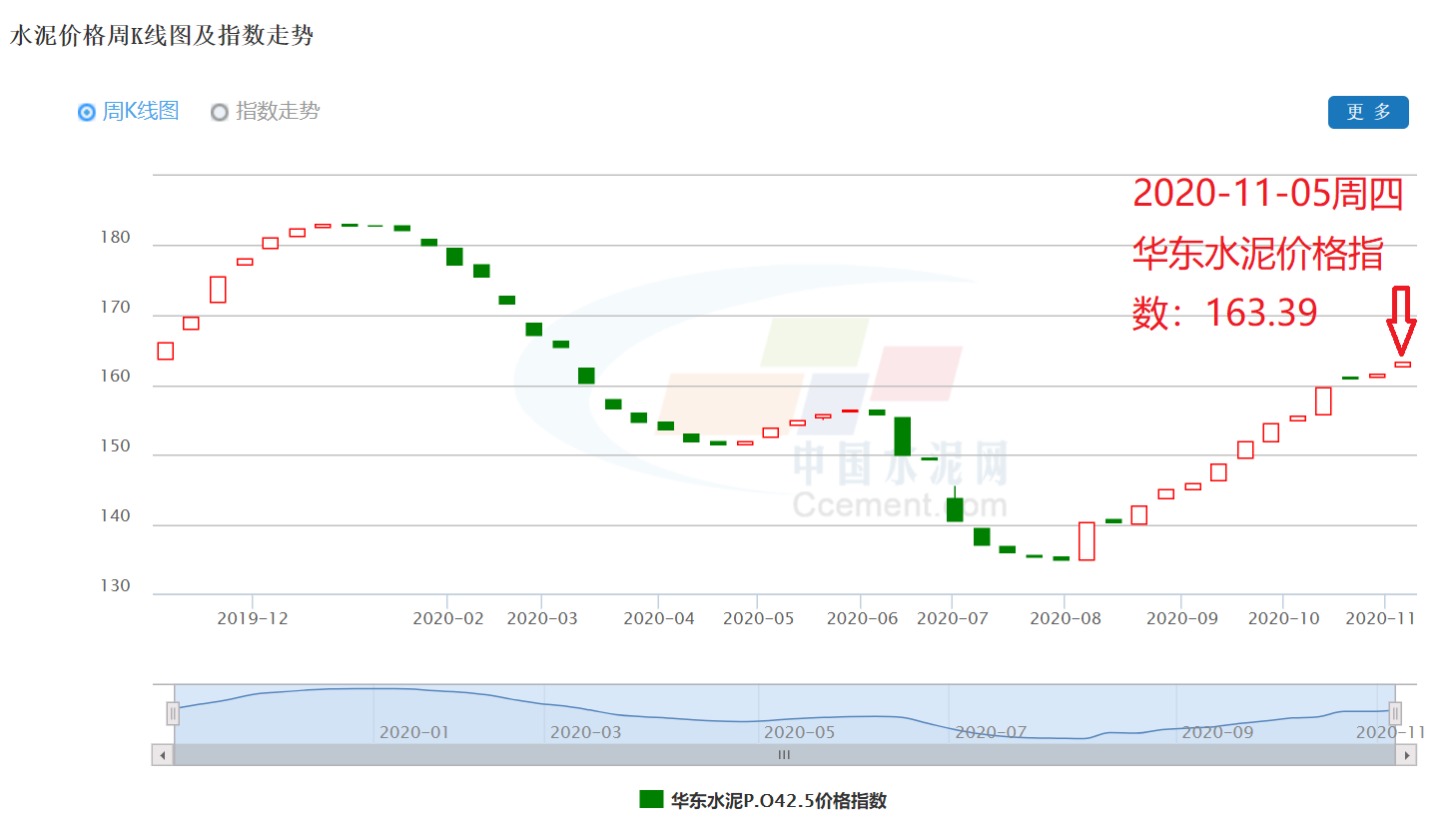Screen dimensions: 1456x829
Task: Click the 更多 button
Action: pyautogui.click(x=1368, y=112)
